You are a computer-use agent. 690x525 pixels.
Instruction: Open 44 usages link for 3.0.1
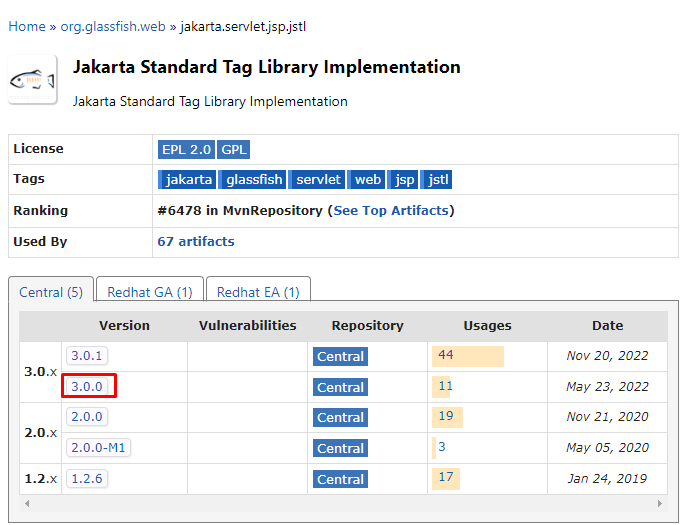tap(446, 355)
